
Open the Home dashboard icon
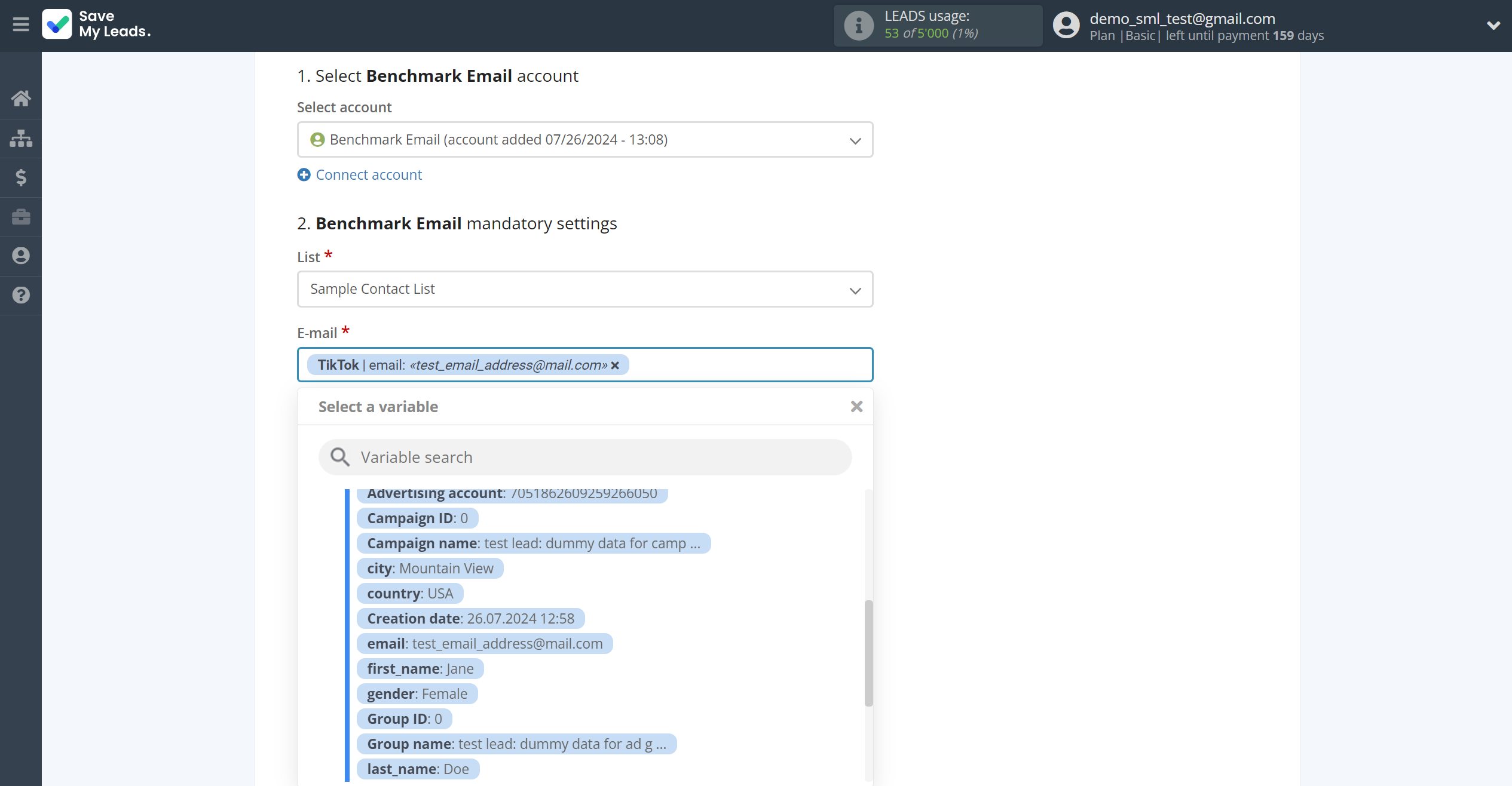tap(21, 98)
